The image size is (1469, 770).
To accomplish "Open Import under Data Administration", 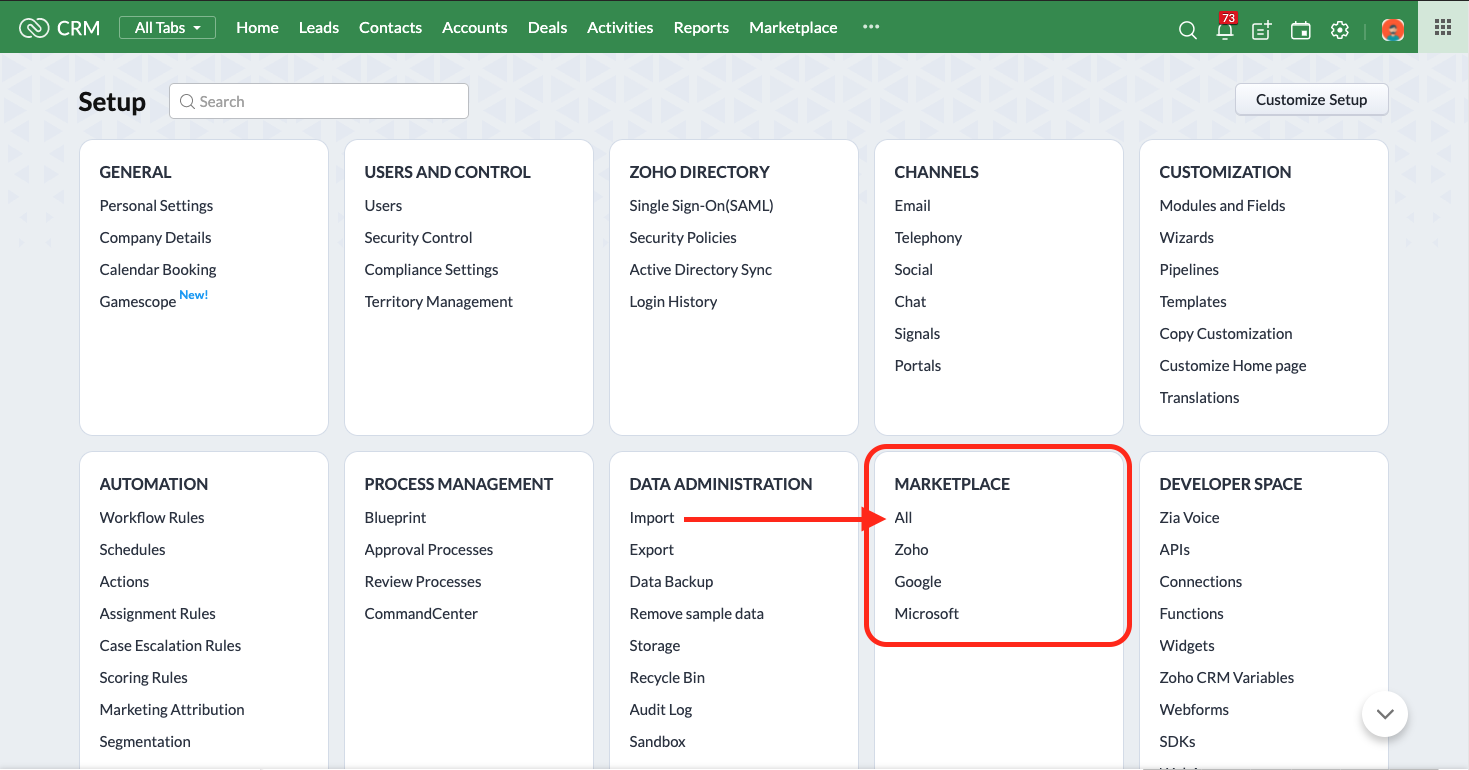I will coord(652,518).
